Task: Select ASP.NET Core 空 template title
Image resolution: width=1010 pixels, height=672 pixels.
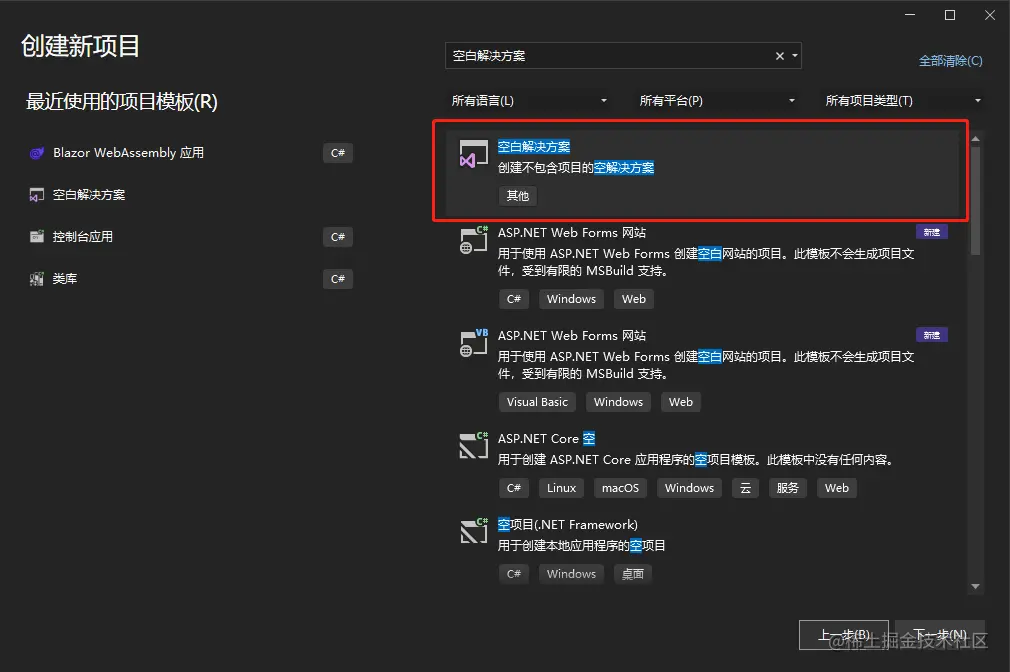Action: click(546, 439)
